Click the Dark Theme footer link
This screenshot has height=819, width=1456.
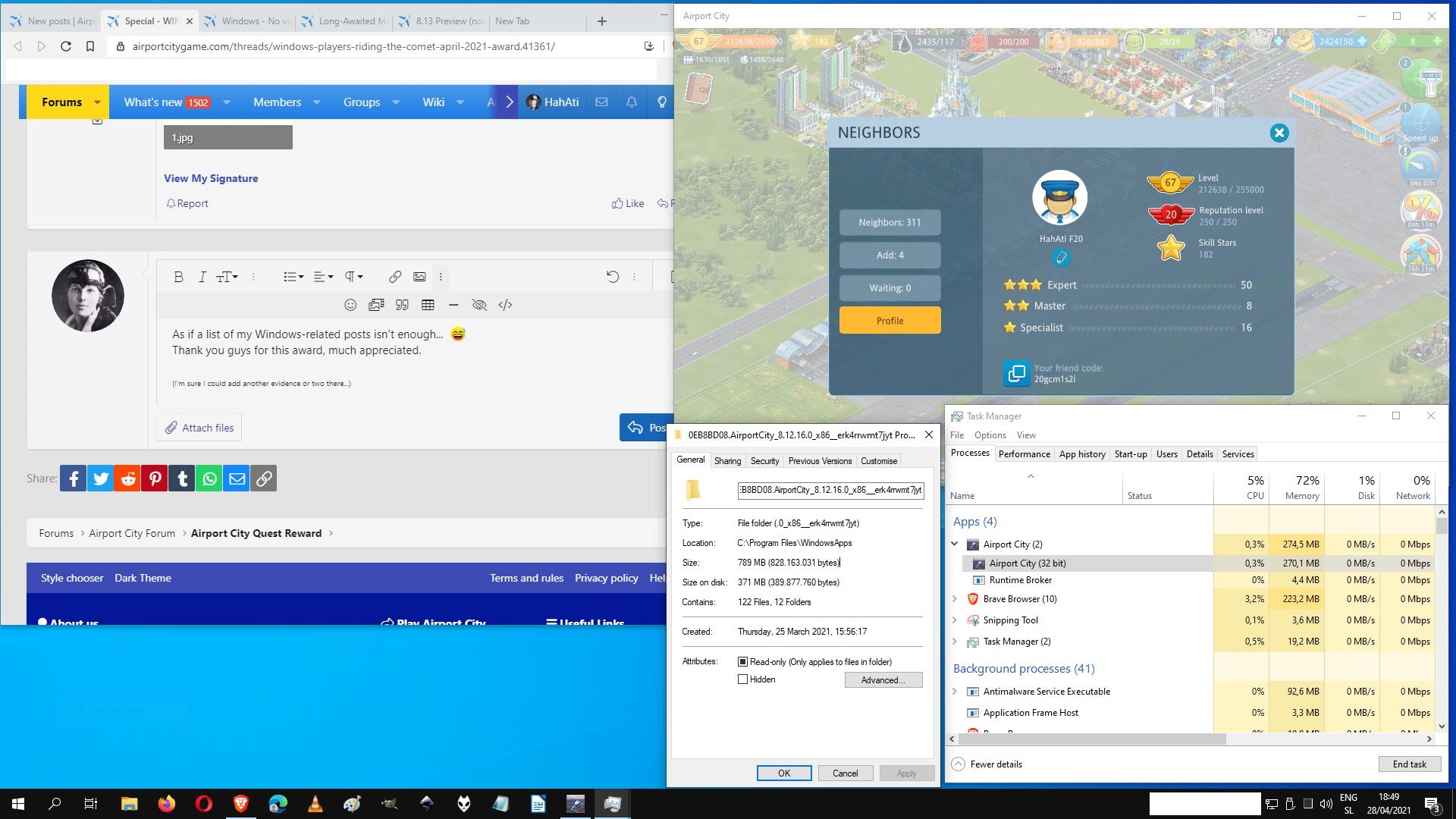143,578
